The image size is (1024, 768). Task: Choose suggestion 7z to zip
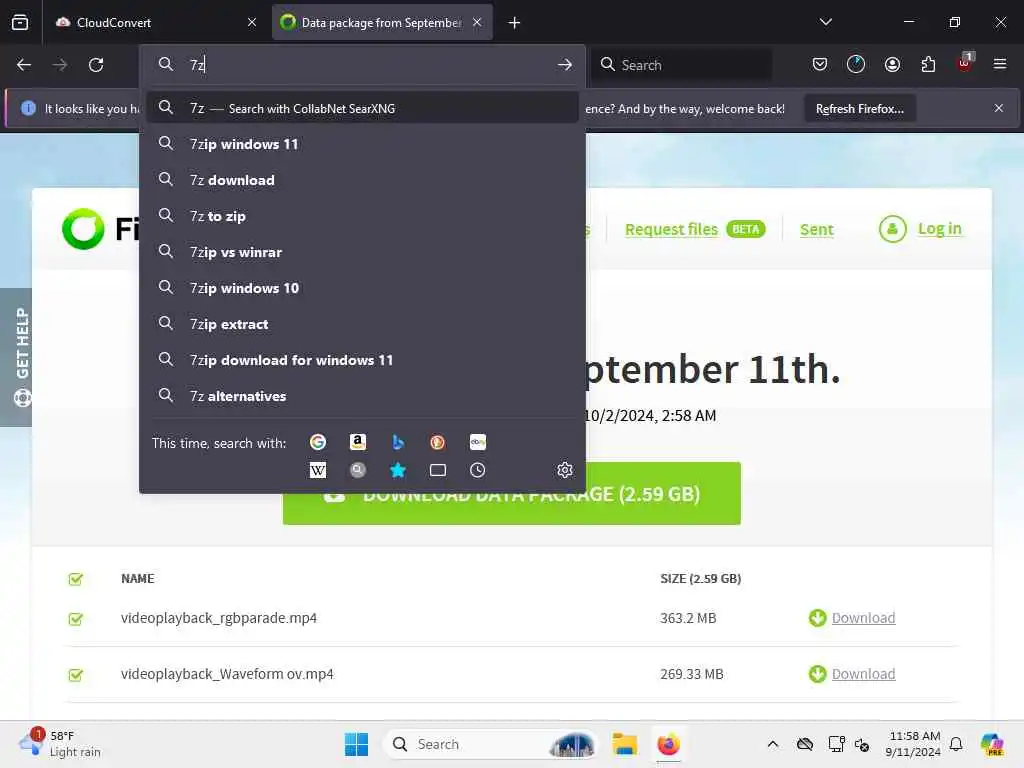(362, 216)
